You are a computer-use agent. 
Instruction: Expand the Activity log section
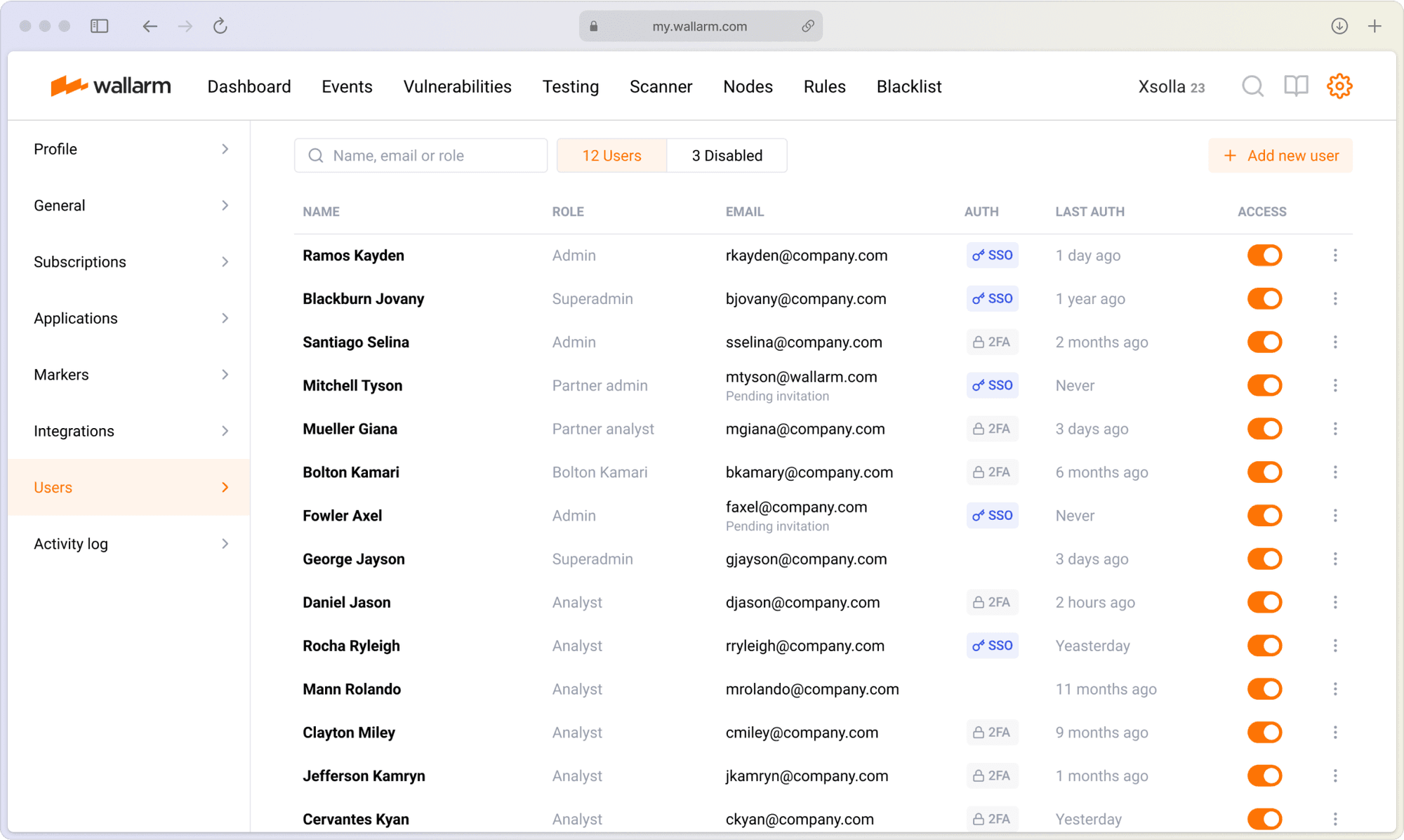[x=130, y=544]
